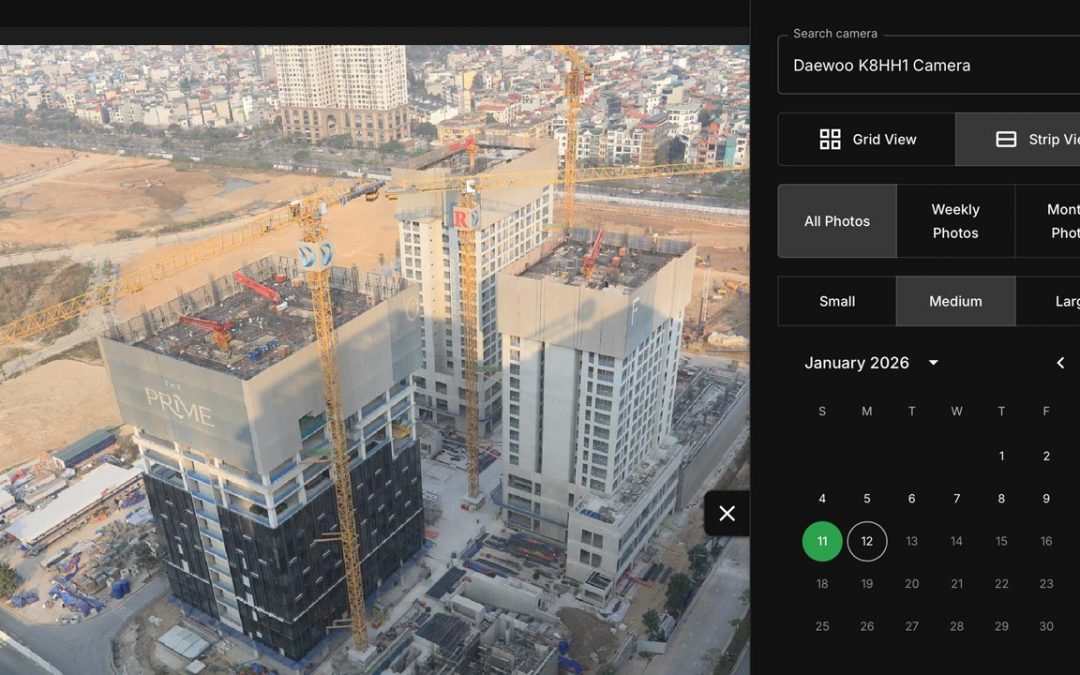Switch to Weekly Photos filter
Viewport: 1080px width, 675px height.
point(955,221)
